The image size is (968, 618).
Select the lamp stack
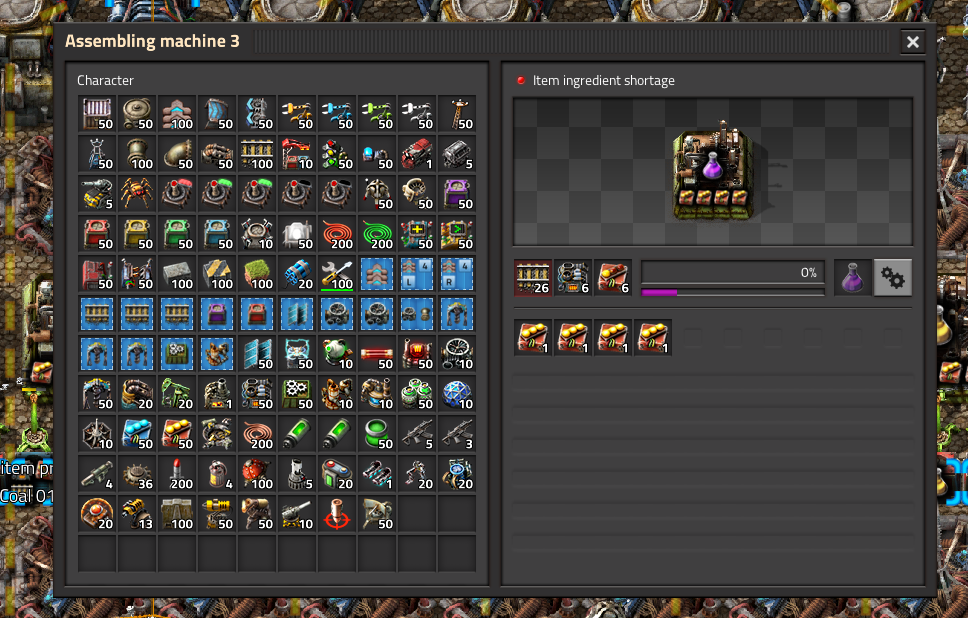tap(297, 234)
